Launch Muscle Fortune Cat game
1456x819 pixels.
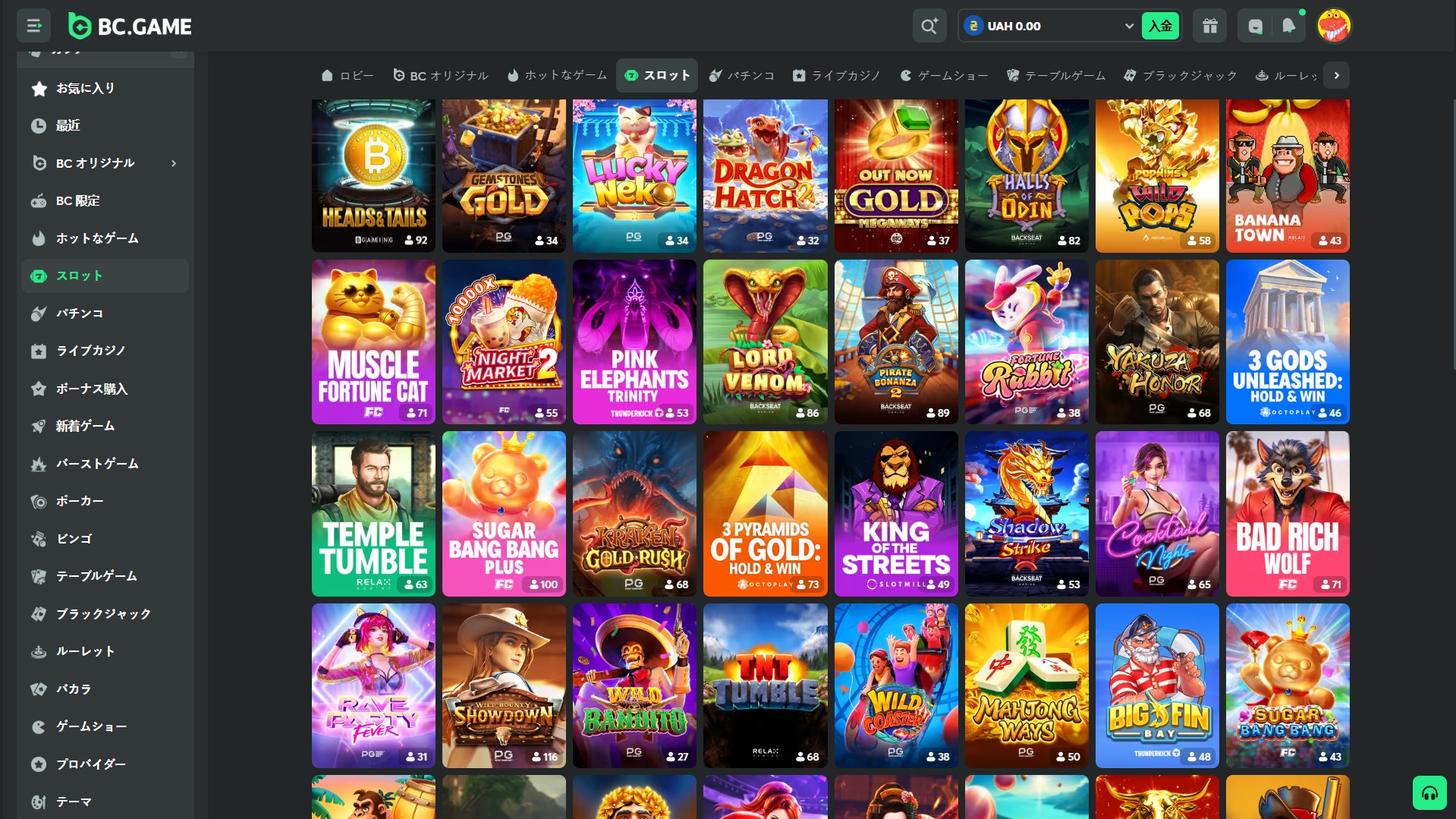pyautogui.click(x=373, y=342)
